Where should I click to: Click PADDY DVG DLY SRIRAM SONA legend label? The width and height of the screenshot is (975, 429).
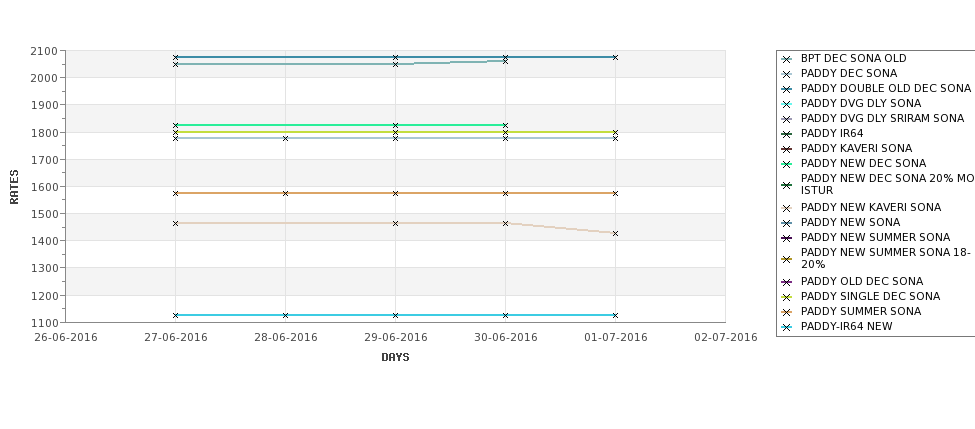pyautogui.click(x=882, y=118)
